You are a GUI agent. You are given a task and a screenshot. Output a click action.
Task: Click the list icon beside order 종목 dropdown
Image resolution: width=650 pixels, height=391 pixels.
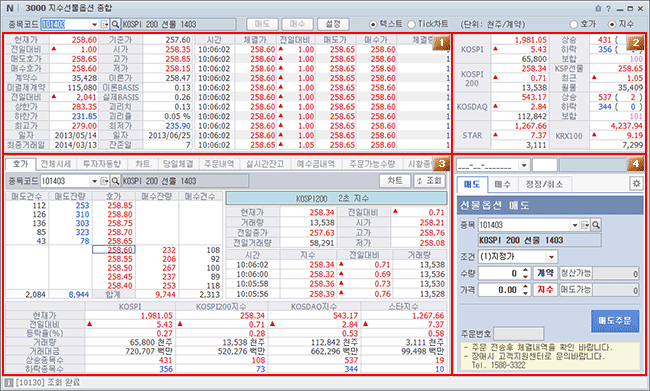[585, 225]
